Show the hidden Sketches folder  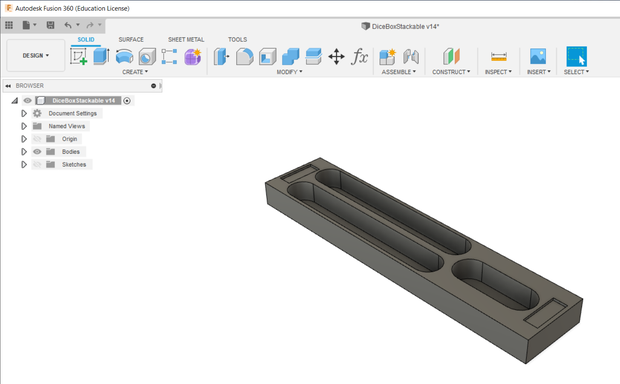coord(37,165)
